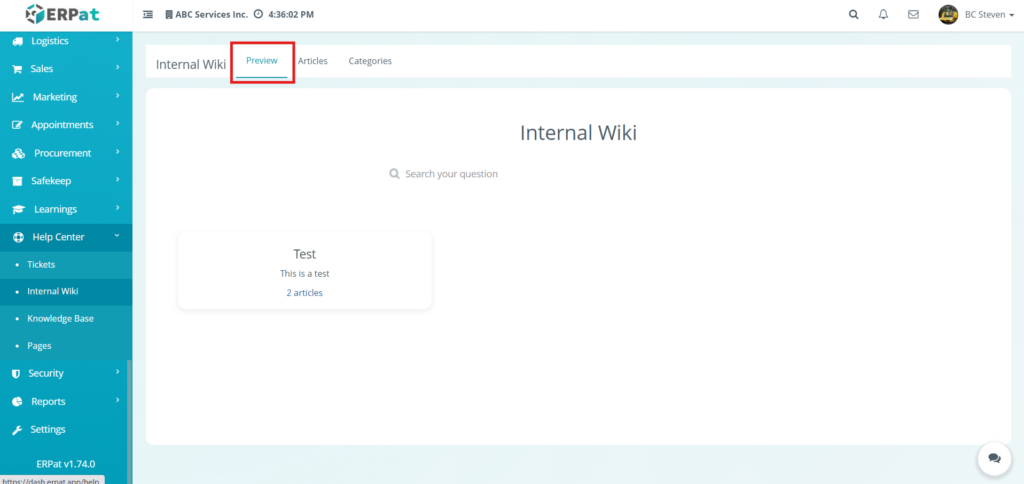Expand the Logistics menu chevron
1024x484 pixels.
click(x=118, y=40)
